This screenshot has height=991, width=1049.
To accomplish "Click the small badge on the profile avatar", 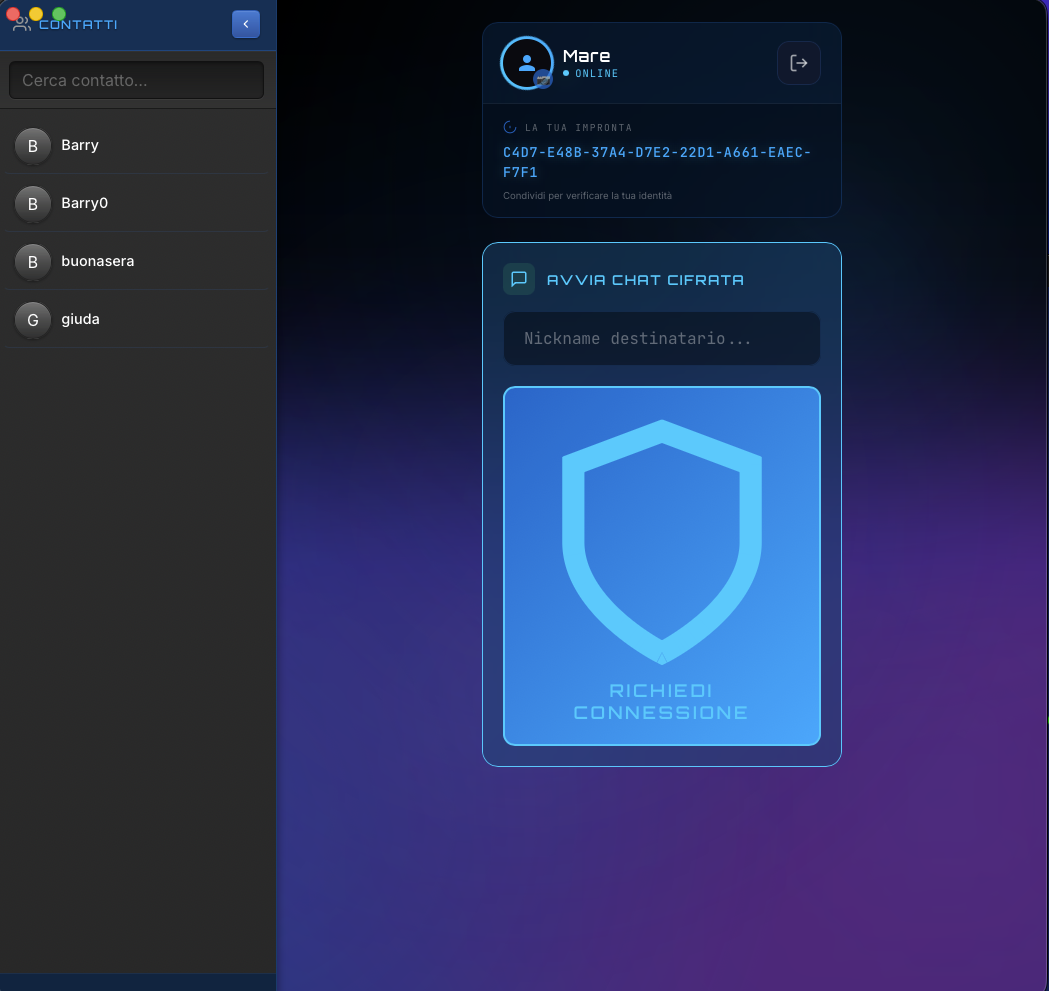I will [x=543, y=79].
